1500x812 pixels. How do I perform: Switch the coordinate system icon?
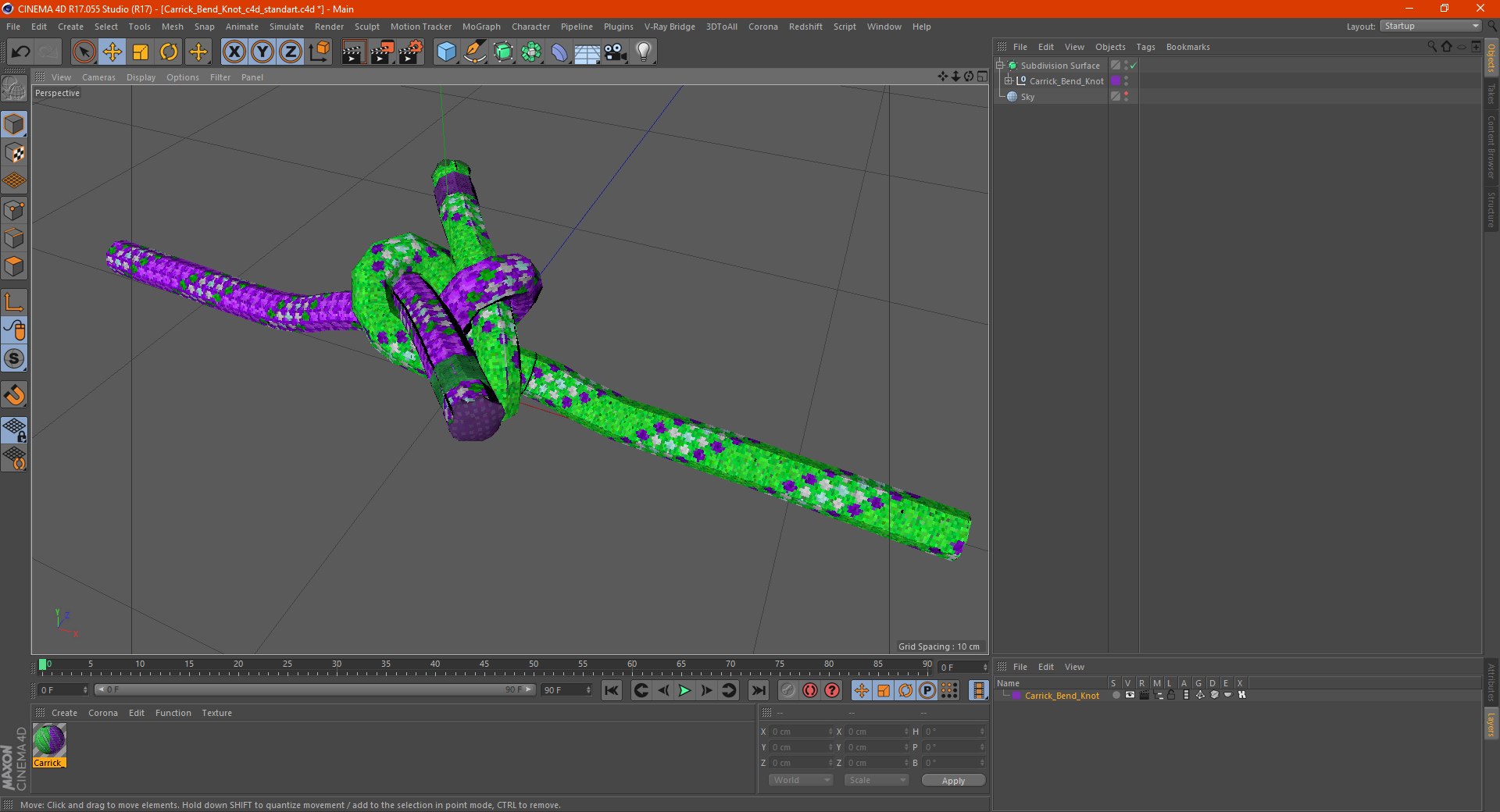coord(319,52)
